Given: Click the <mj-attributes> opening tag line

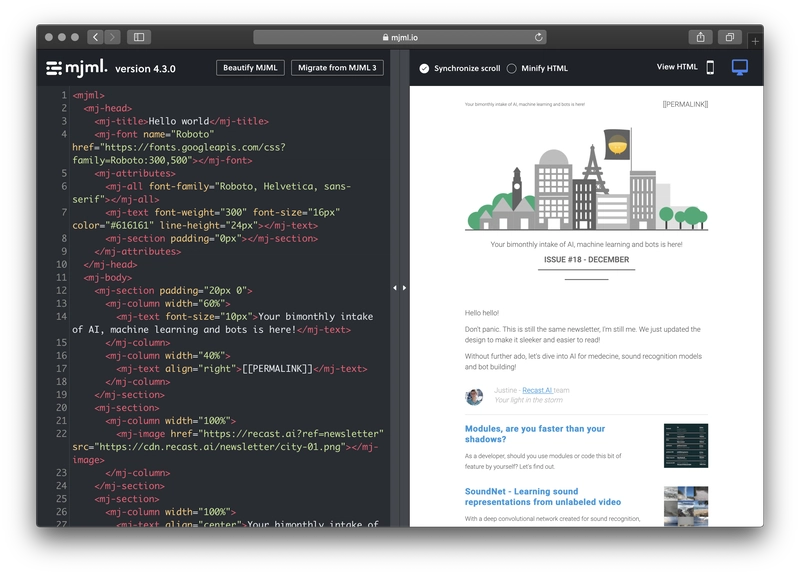Looking at the screenshot, I should pos(135,173).
